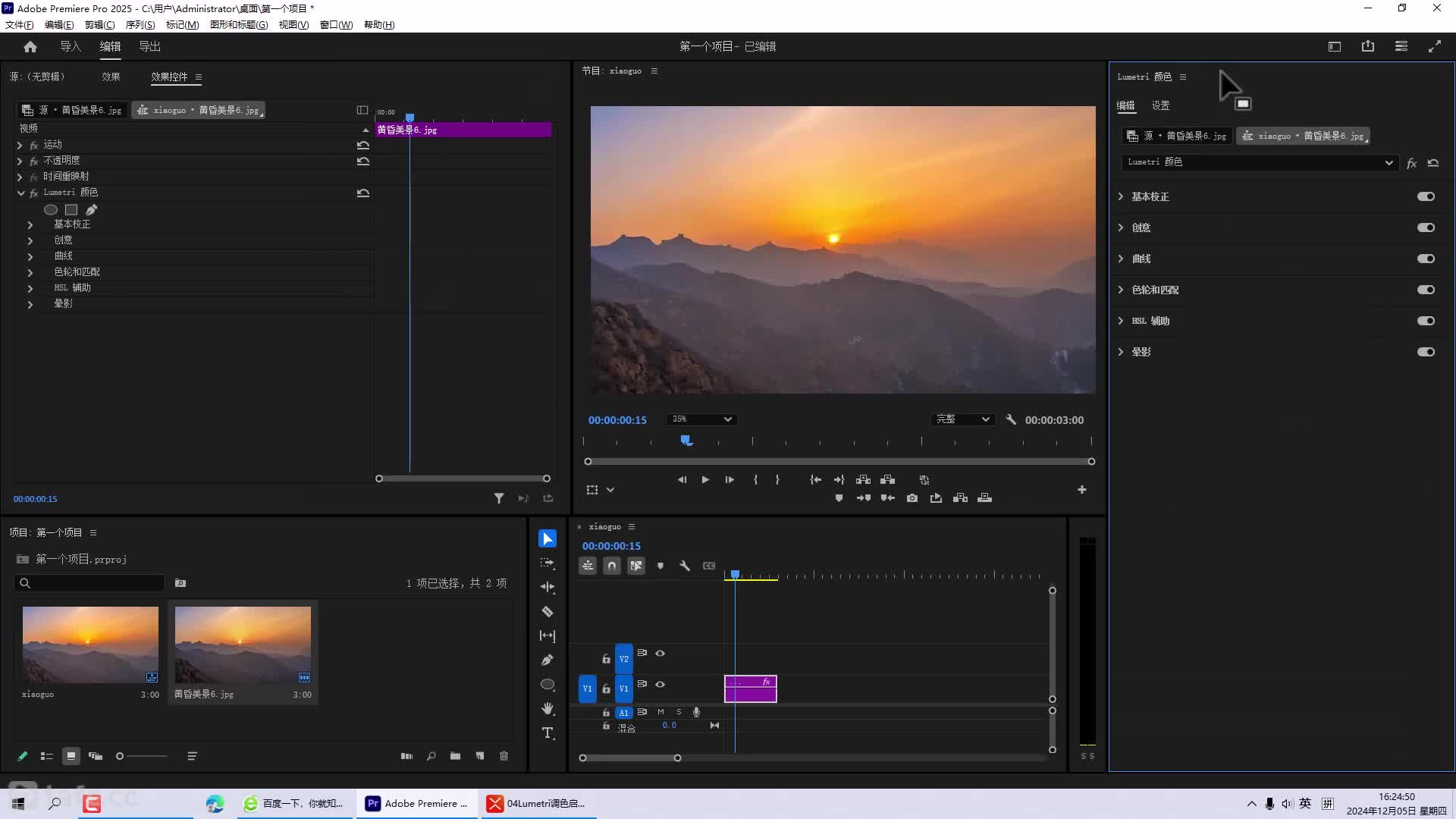Create rectangle mask under Lumetri effect
Image resolution: width=1456 pixels, height=819 pixels.
click(71, 209)
